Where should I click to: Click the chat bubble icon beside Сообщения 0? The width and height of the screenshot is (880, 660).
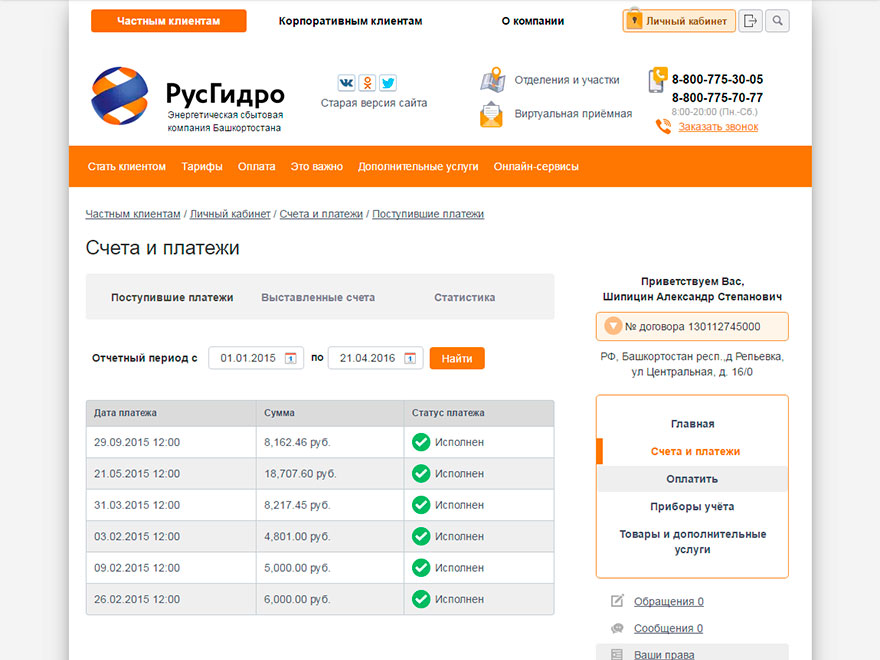617,628
